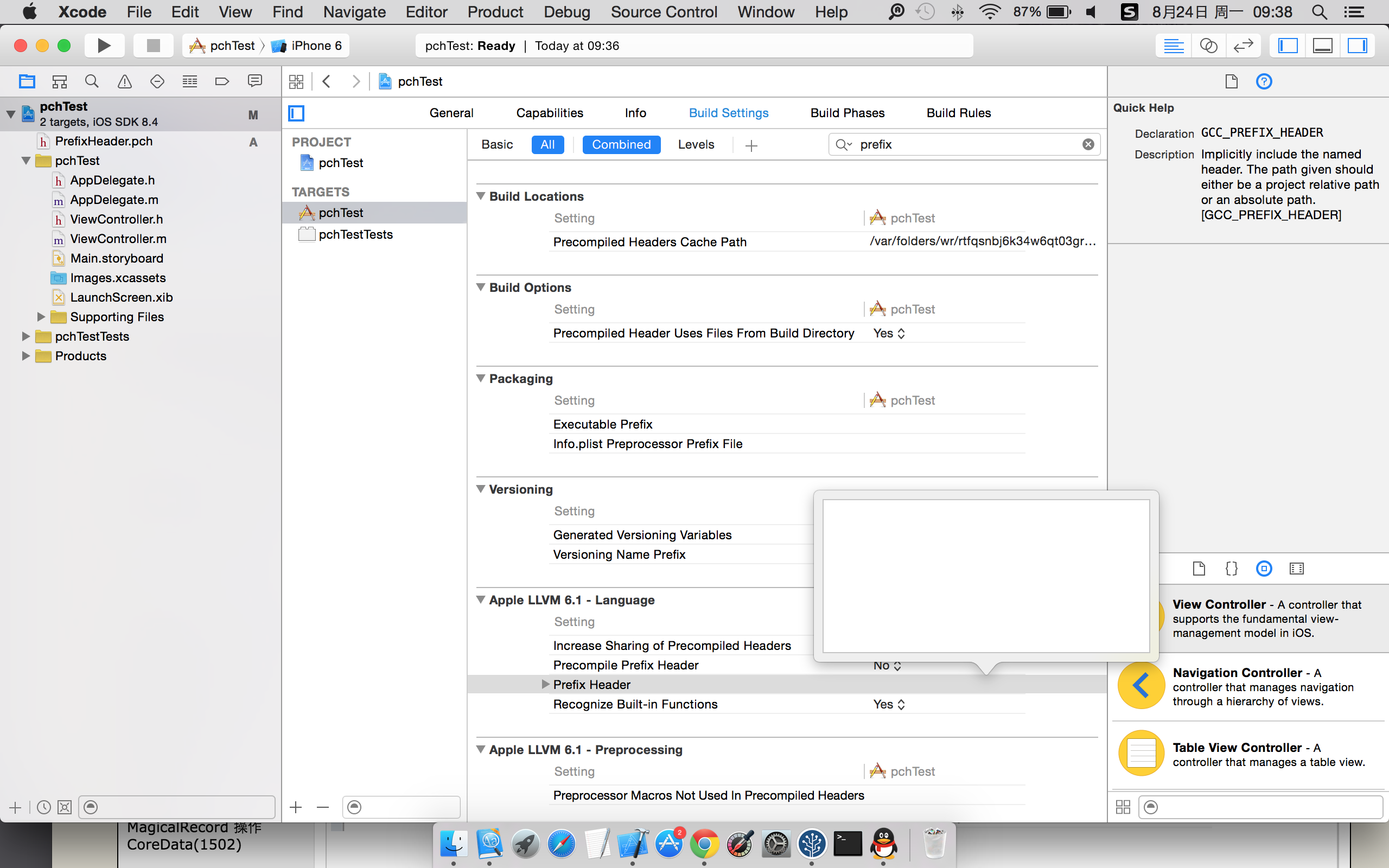Show the Object library
This screenshot has width=1389, height=868.
point(1264,569)
